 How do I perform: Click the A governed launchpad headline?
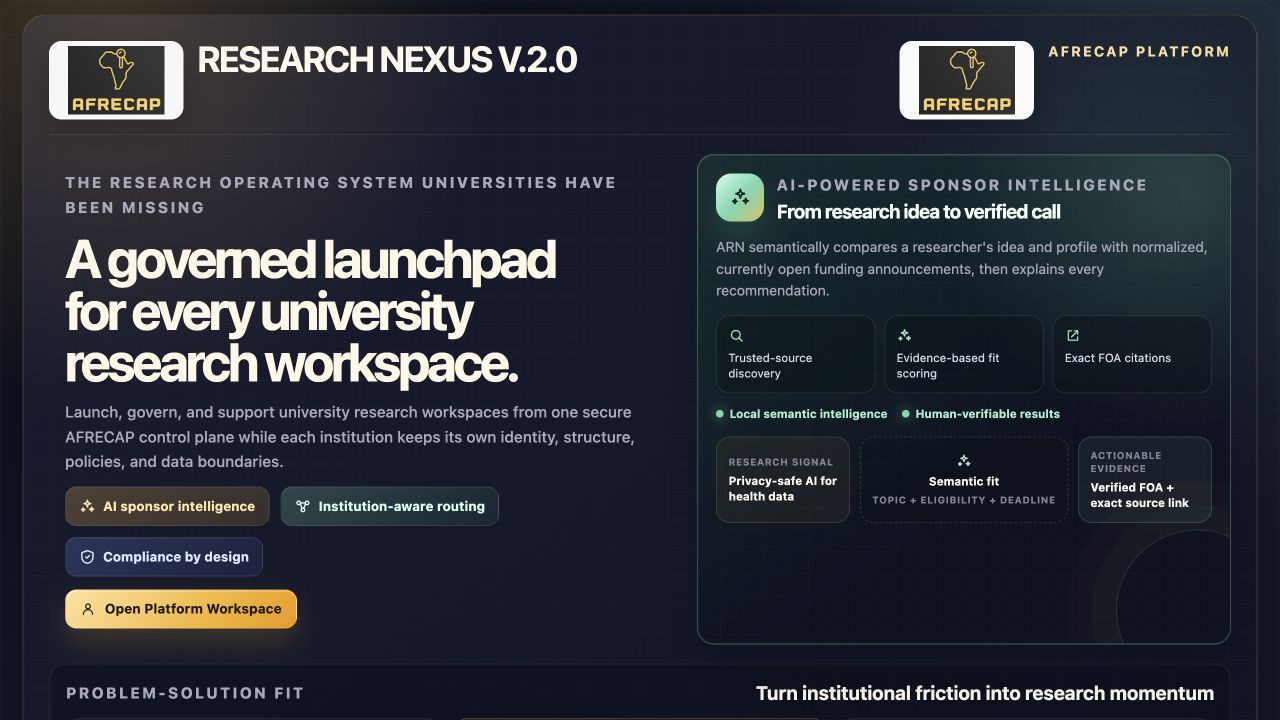tap(311, 313)
